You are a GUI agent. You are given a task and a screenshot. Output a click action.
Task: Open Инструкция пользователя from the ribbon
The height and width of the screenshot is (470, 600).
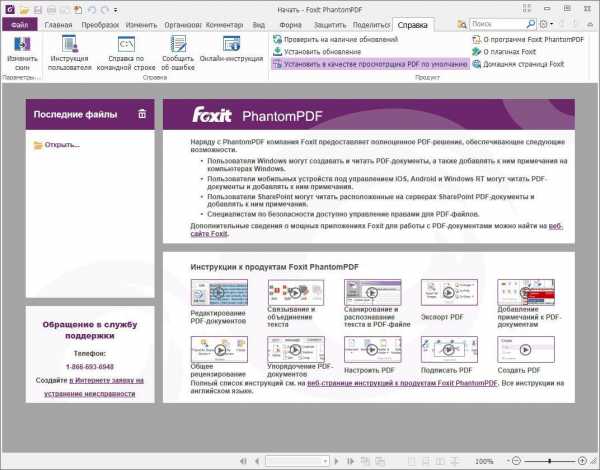point(70,53)
